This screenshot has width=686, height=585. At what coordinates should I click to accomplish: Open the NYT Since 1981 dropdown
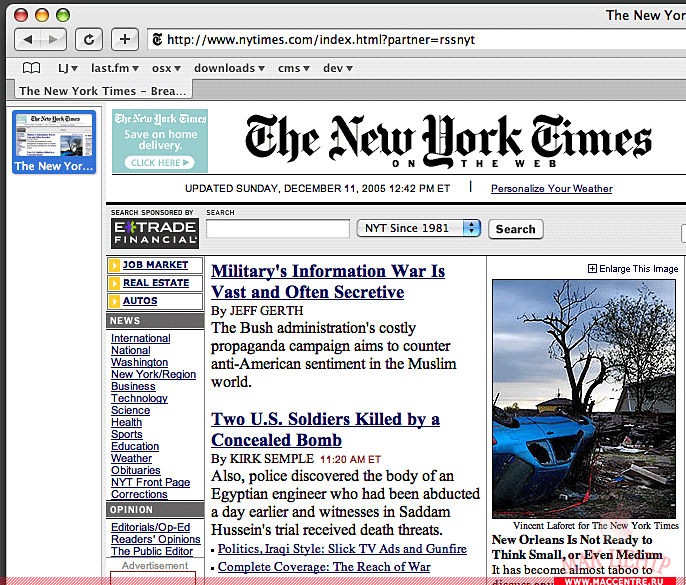[419, 228]
